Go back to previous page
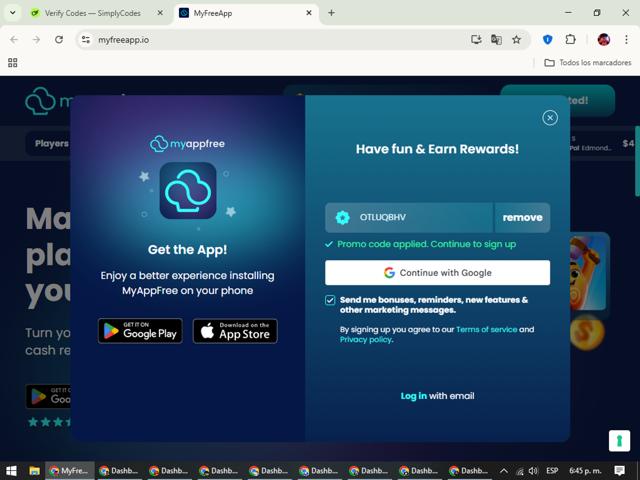This screenshot has height=480, width=640. pyautogui.click(x=14, y=40)
